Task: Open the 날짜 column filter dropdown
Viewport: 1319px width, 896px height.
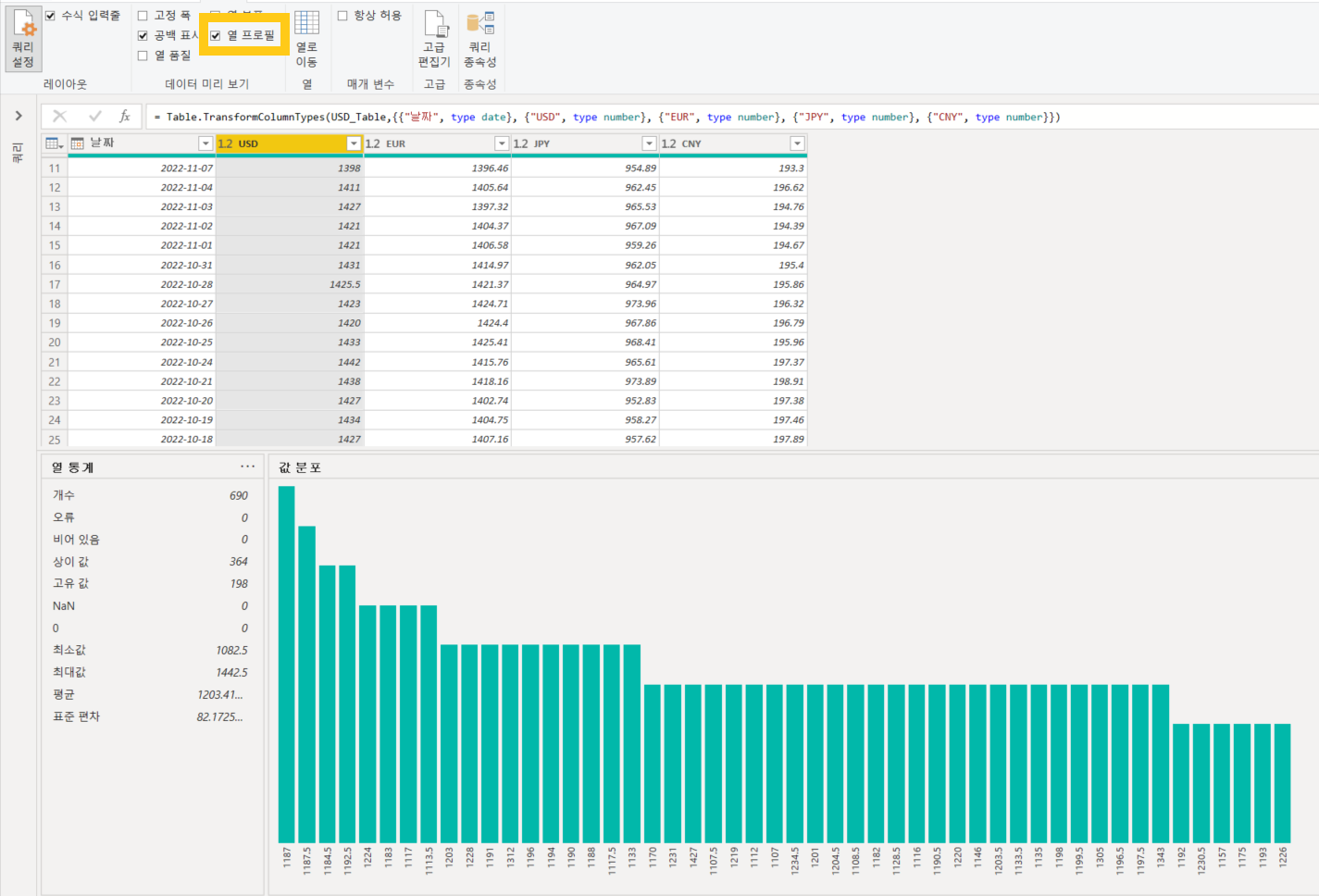Action: click(205, 143)
